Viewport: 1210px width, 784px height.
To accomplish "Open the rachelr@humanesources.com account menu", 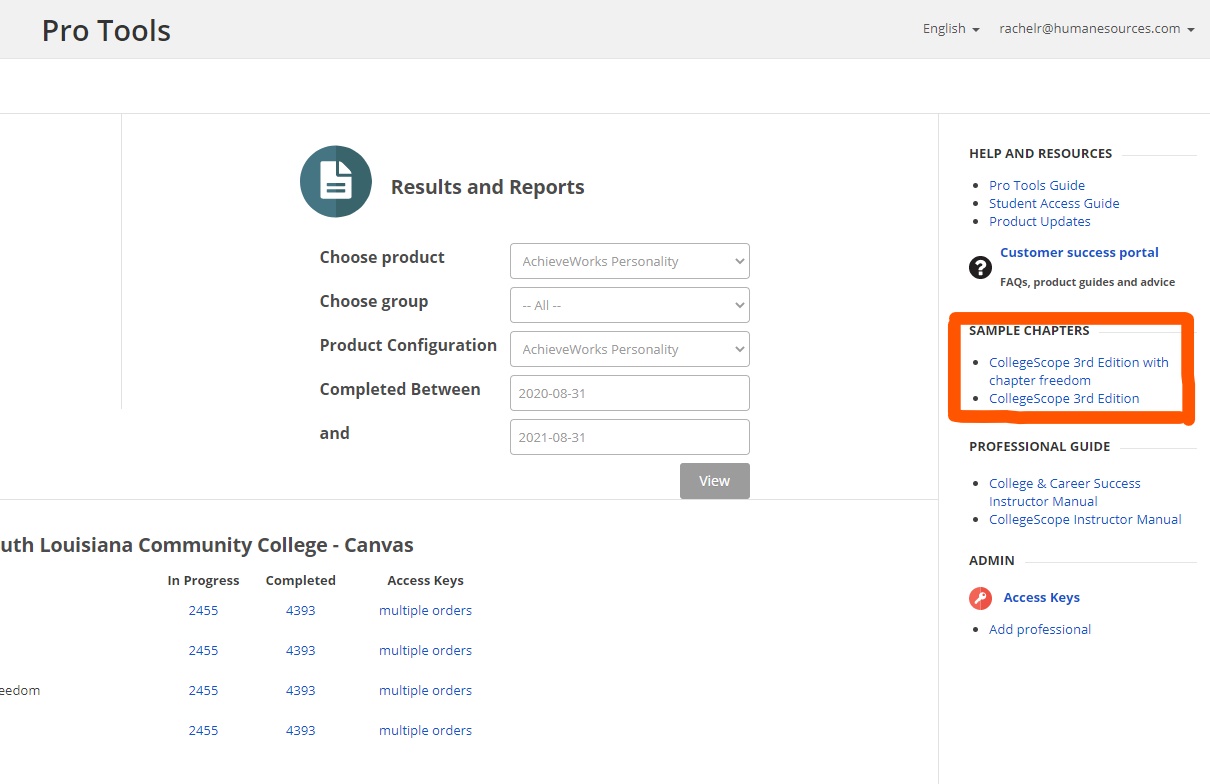I will tap(1096, 29).
